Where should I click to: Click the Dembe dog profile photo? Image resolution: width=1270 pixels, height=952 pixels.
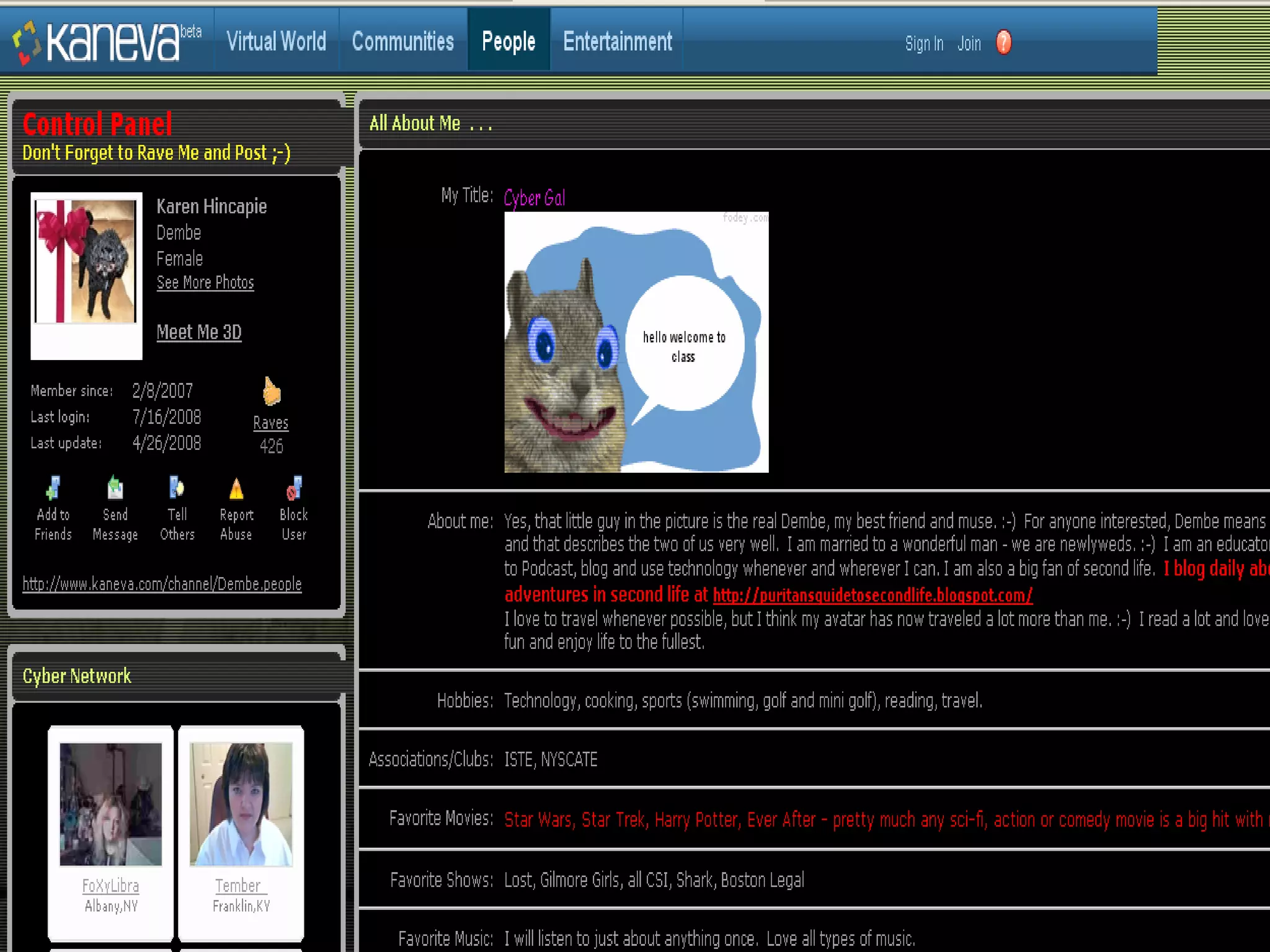[x=86, y=262]
